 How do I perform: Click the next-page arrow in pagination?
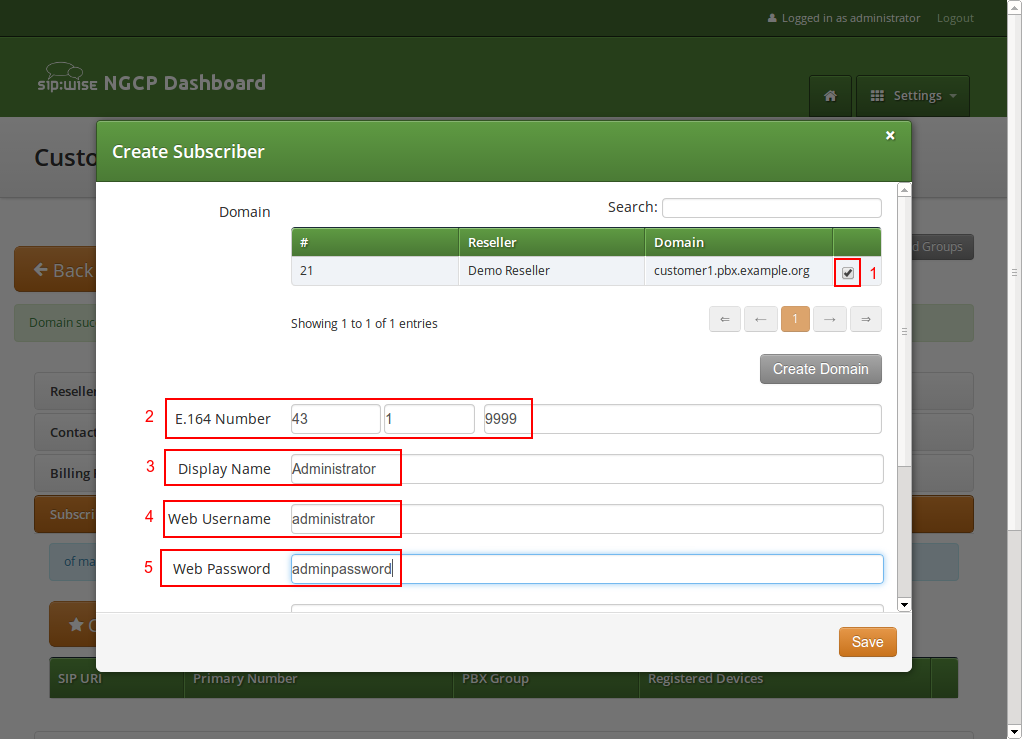coord(830,318)
